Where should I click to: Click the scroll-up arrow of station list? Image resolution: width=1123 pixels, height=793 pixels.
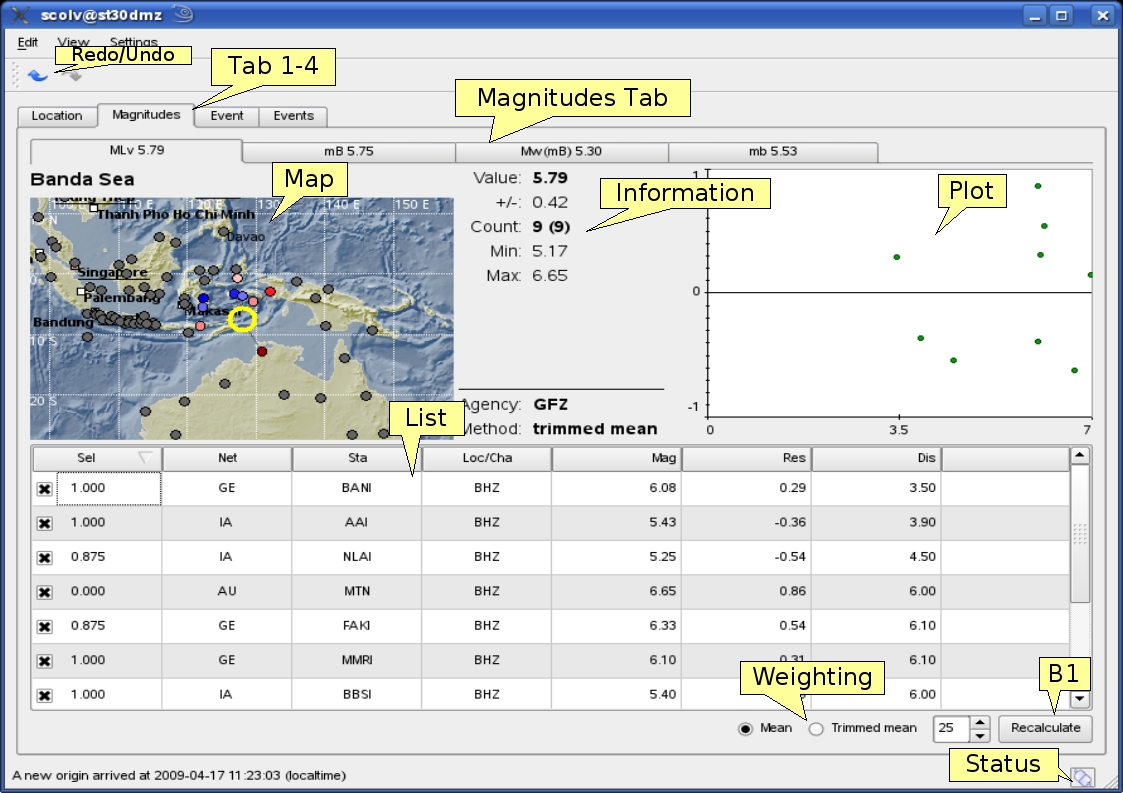click(x=1080, y=456)
